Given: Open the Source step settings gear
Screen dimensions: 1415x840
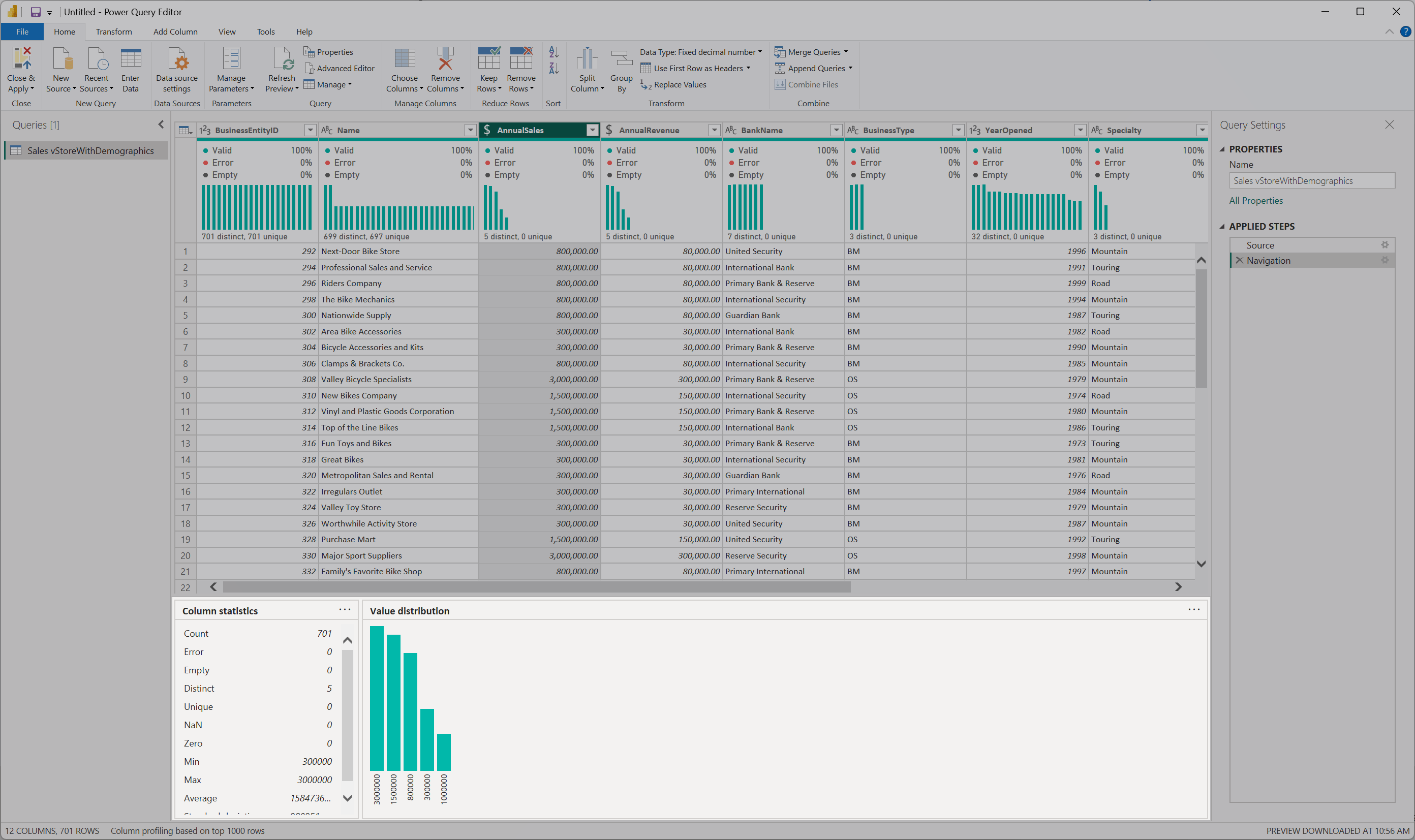Looking at the screenshot, I should coord(1385,245).
